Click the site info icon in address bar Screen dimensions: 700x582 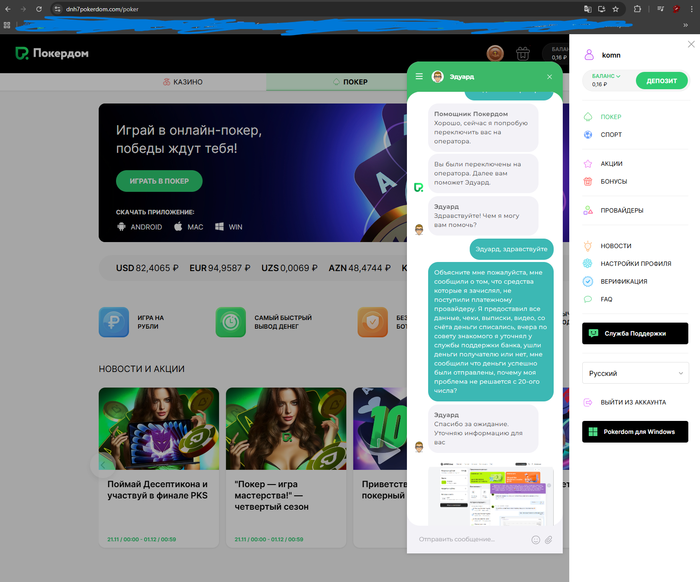(58, 9)
